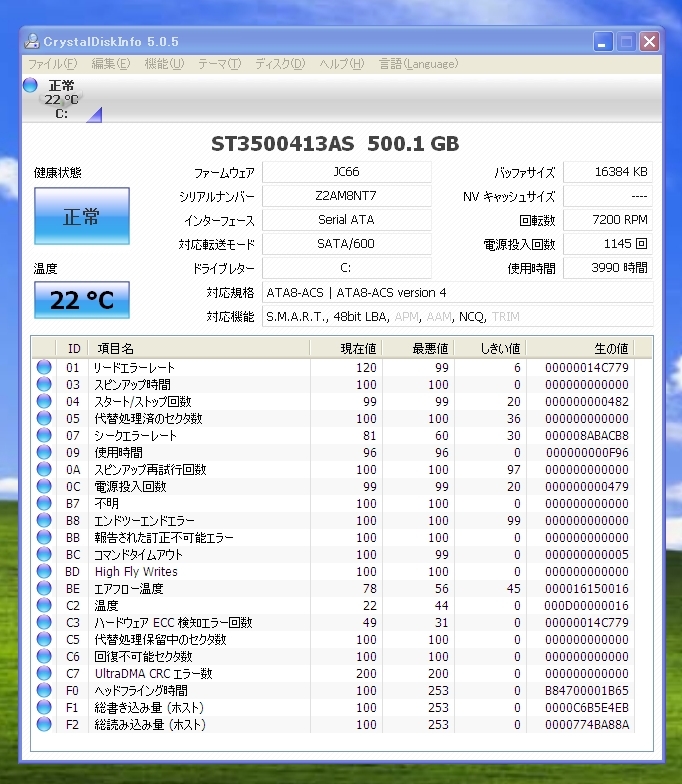Image resolution: width=682 pixels, height=784 pixels.
Task: Click the status orb in B7 不明 row
Action: [44, 503]
